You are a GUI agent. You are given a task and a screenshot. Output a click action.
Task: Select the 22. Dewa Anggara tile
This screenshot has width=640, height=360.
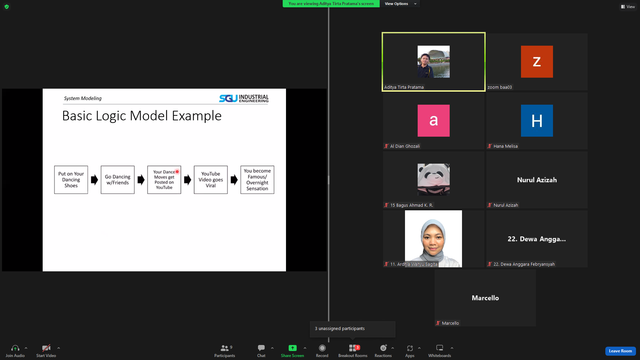(x=537, y=239)
